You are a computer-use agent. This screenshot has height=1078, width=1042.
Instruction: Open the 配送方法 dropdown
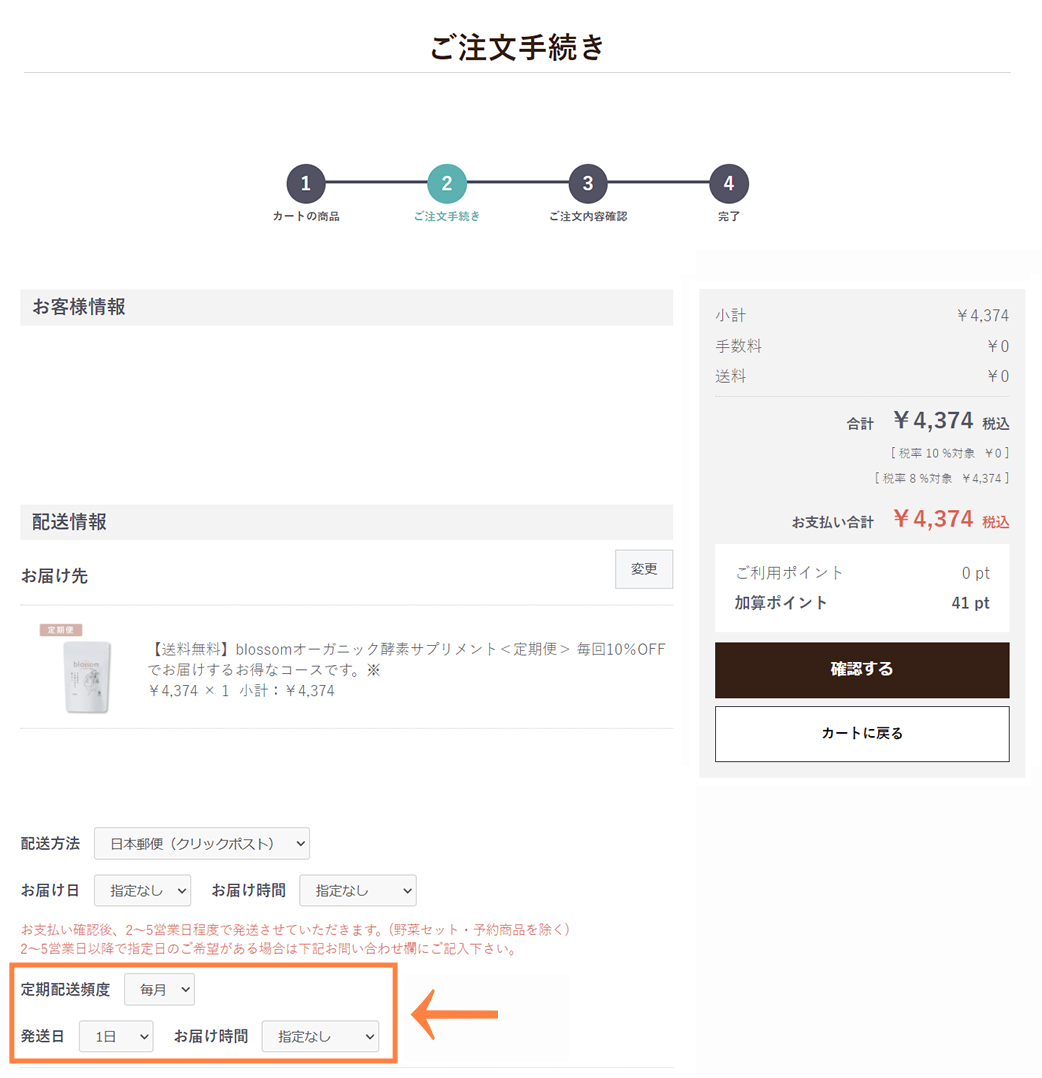click(202, 843)
